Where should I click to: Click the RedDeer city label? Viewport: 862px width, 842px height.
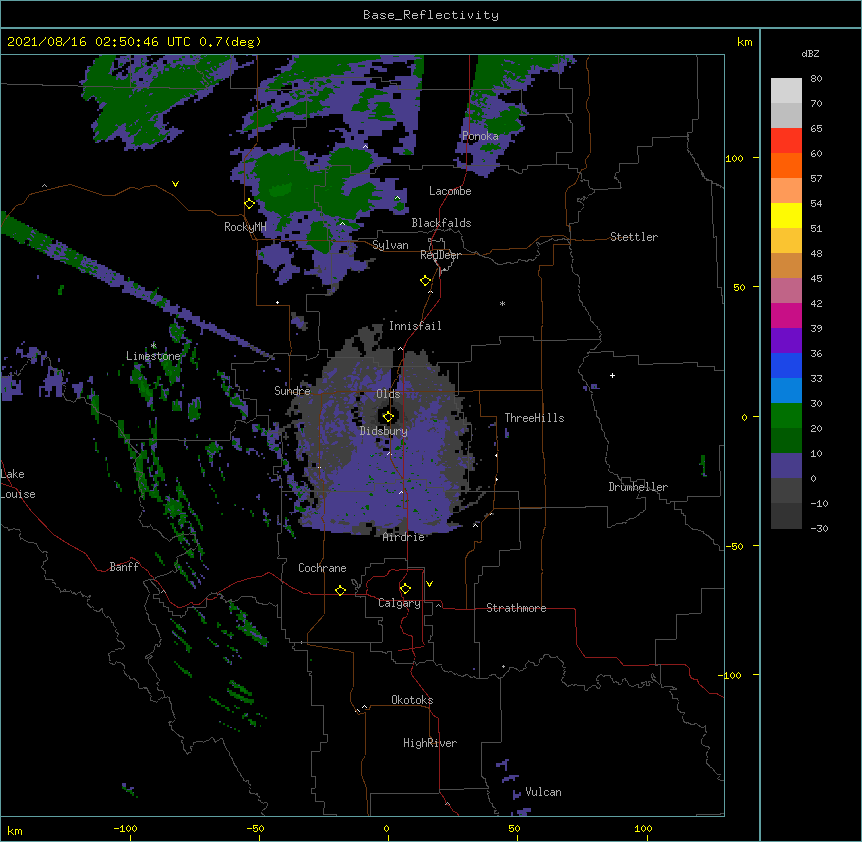point(440,255)
